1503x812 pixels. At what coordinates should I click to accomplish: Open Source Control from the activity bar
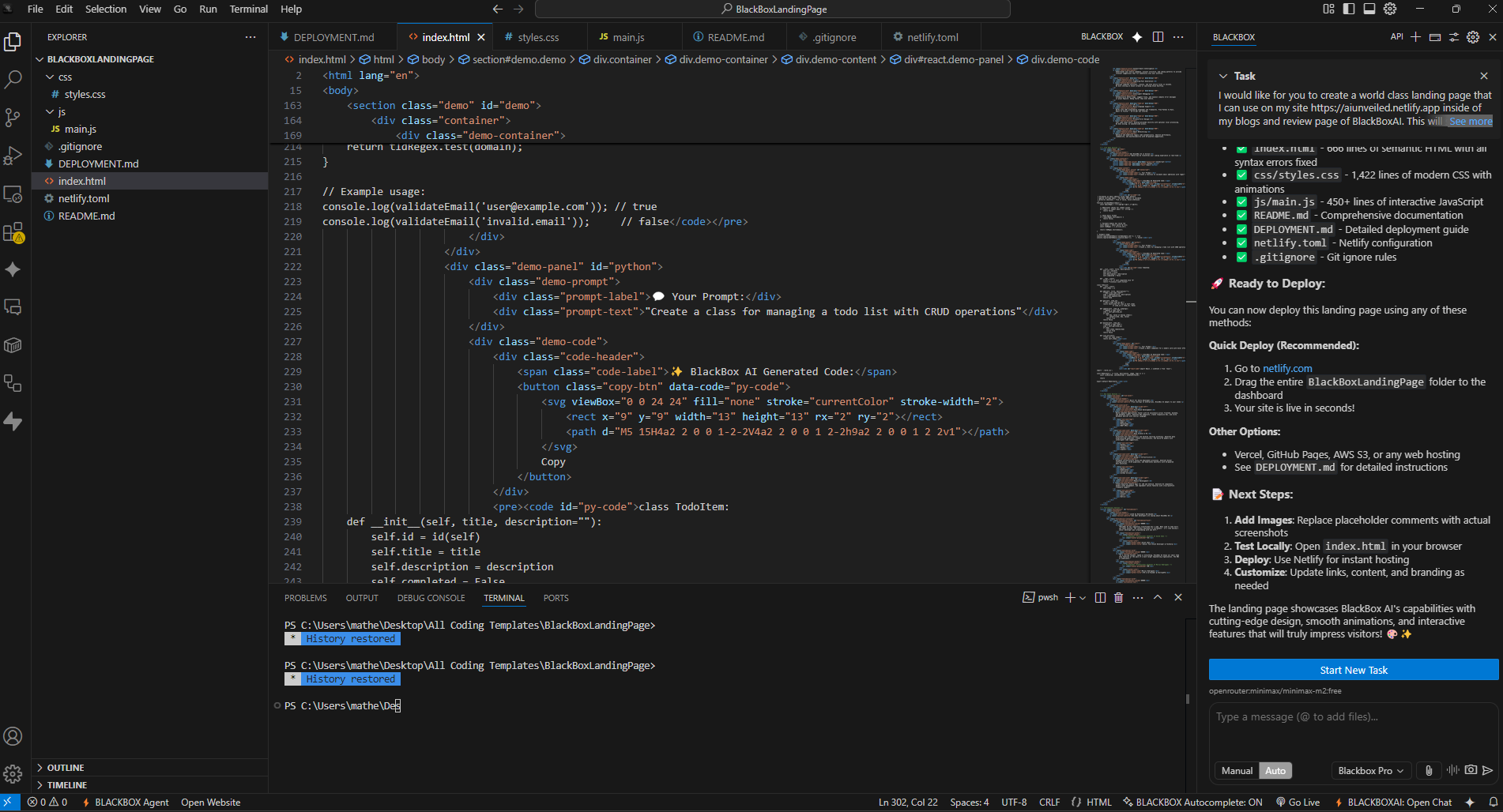click(13, 117)
